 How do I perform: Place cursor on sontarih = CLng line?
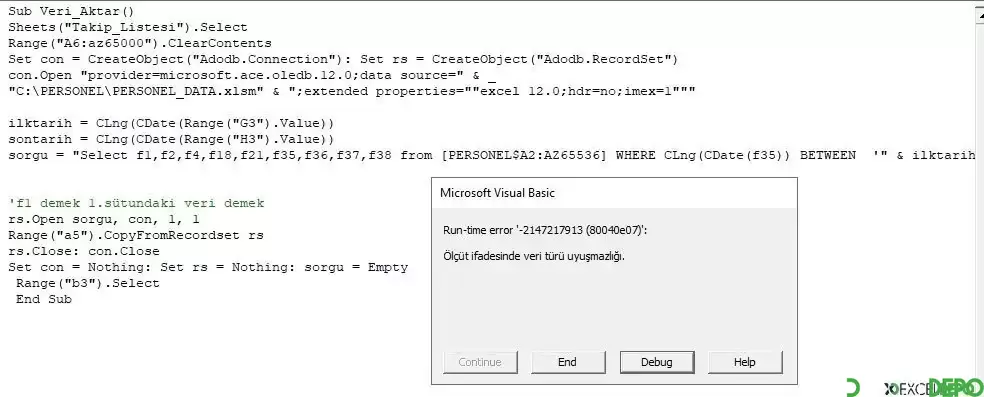coord(171,139)
